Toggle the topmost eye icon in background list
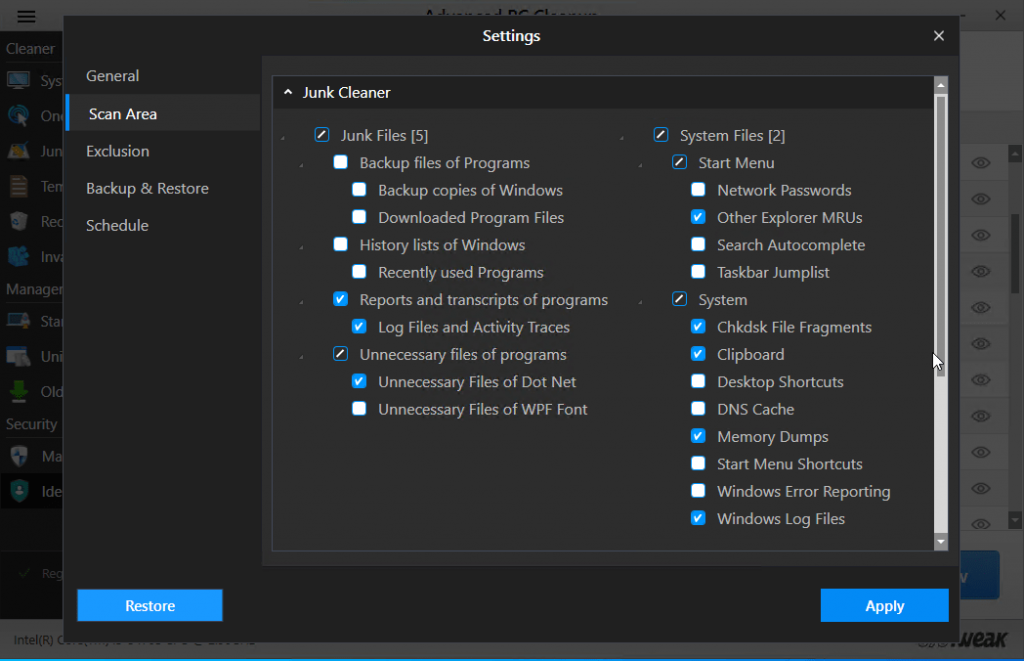This screenshot has width=1024, height=661. (981, 163)
